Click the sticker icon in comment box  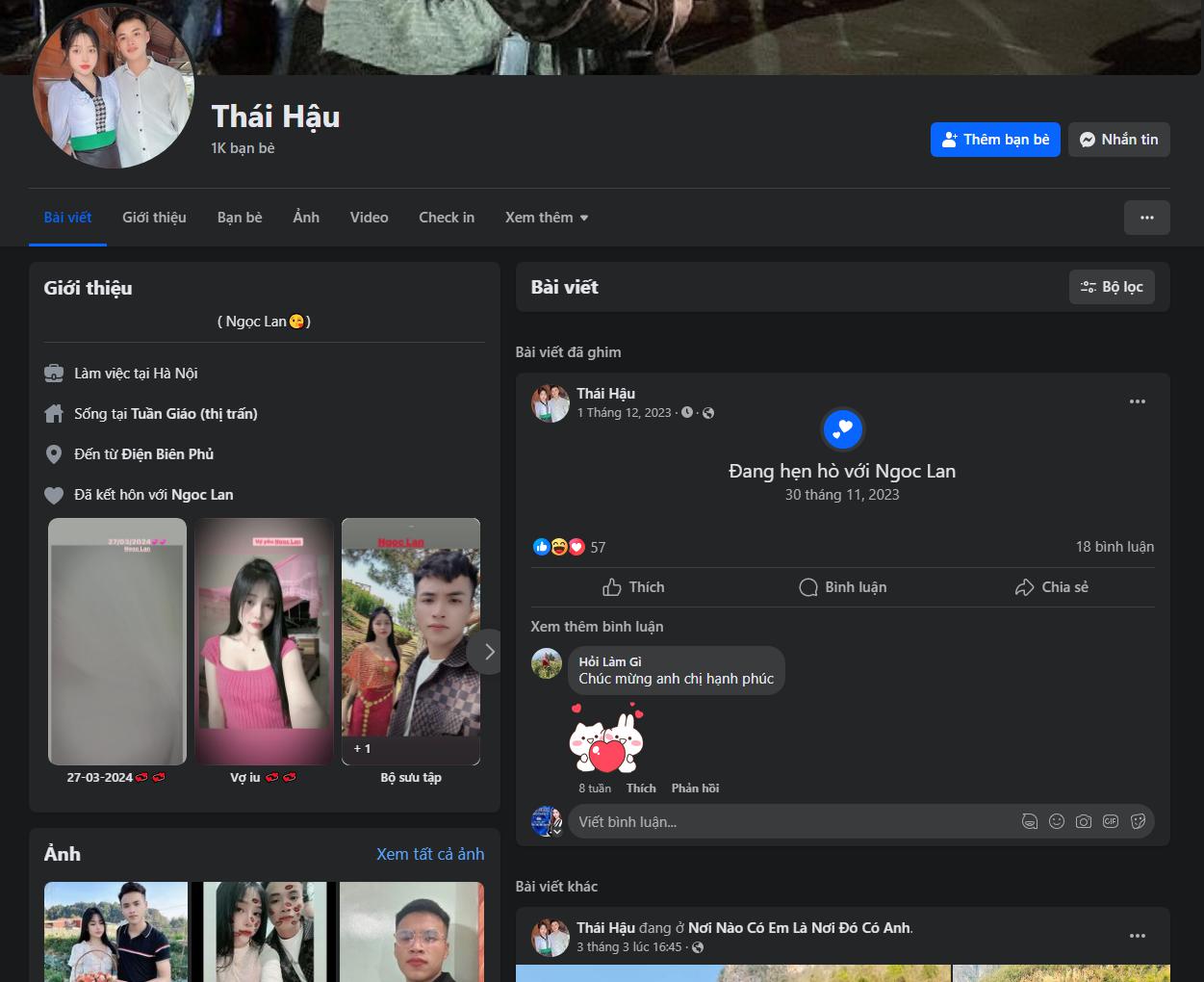[x=1138, y=821]
